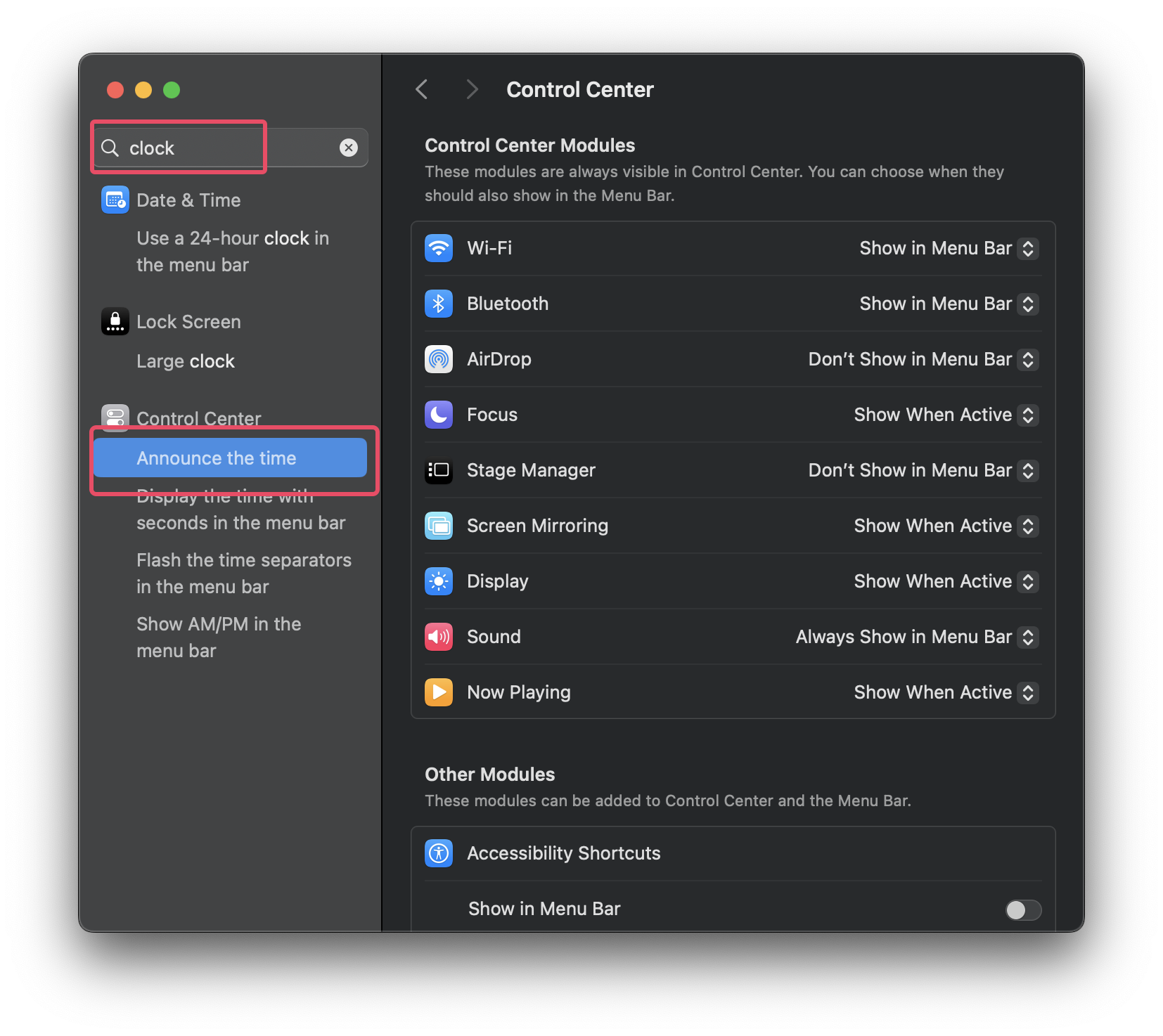Select the 'Announce the time' result
Viewport: 1163px width, 1036px height.
pos(230,458)
